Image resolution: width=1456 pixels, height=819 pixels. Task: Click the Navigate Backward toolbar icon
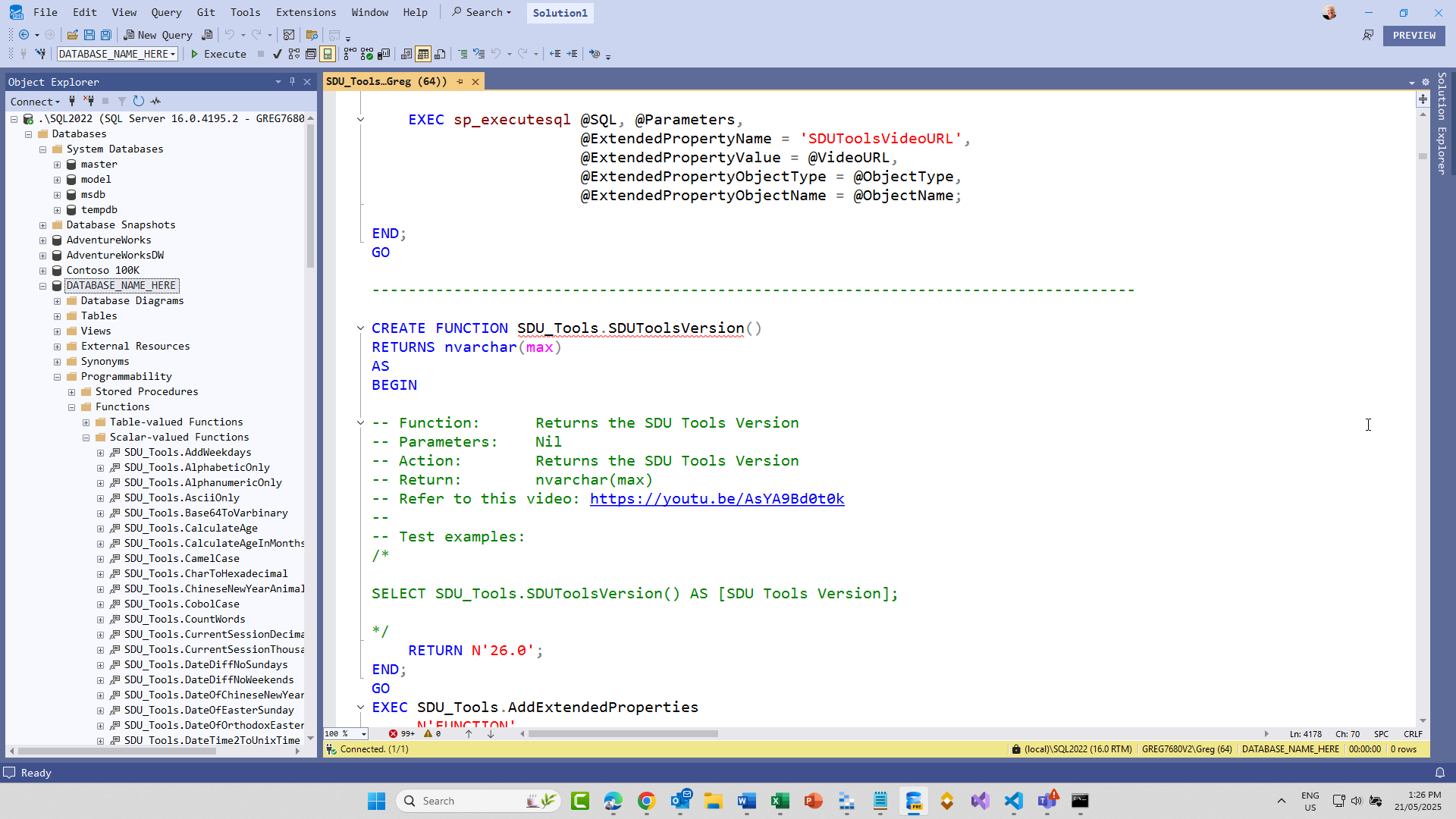click(x=24, y=35)
